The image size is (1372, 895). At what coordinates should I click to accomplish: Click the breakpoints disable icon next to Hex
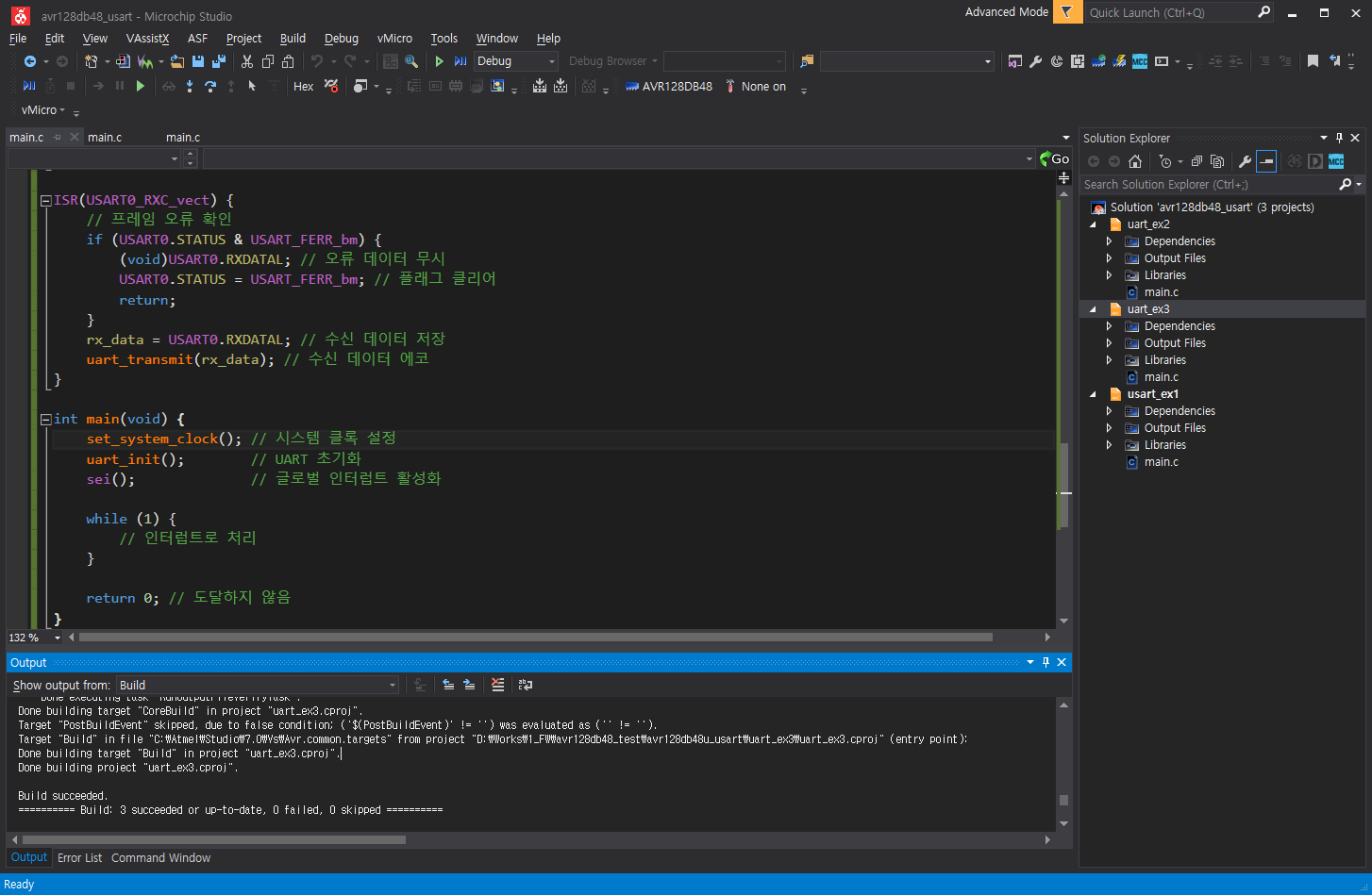[331, 86]
